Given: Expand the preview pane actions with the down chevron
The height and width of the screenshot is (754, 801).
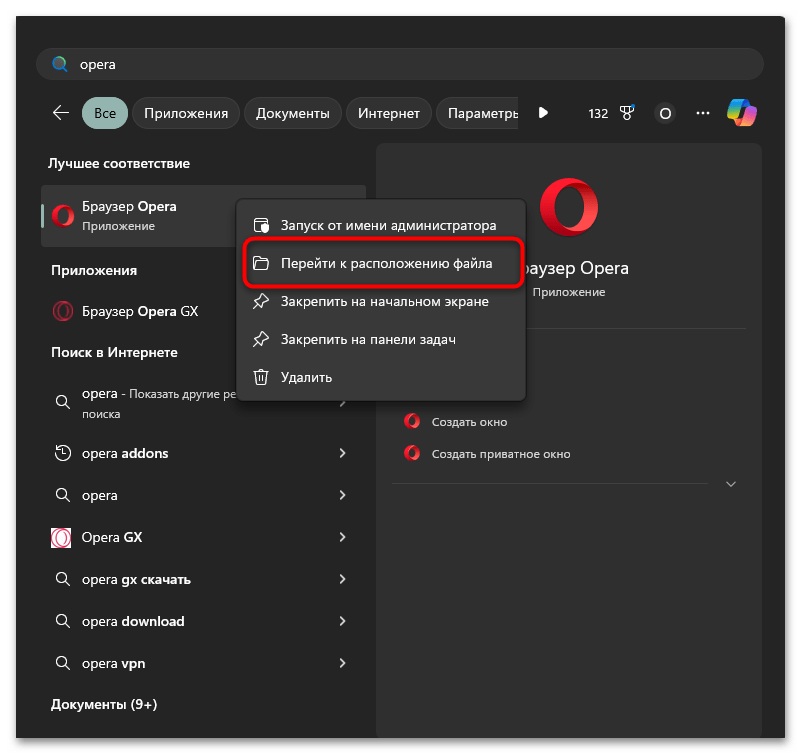Looking at the screenshot, I should click(x=731, y=484).
